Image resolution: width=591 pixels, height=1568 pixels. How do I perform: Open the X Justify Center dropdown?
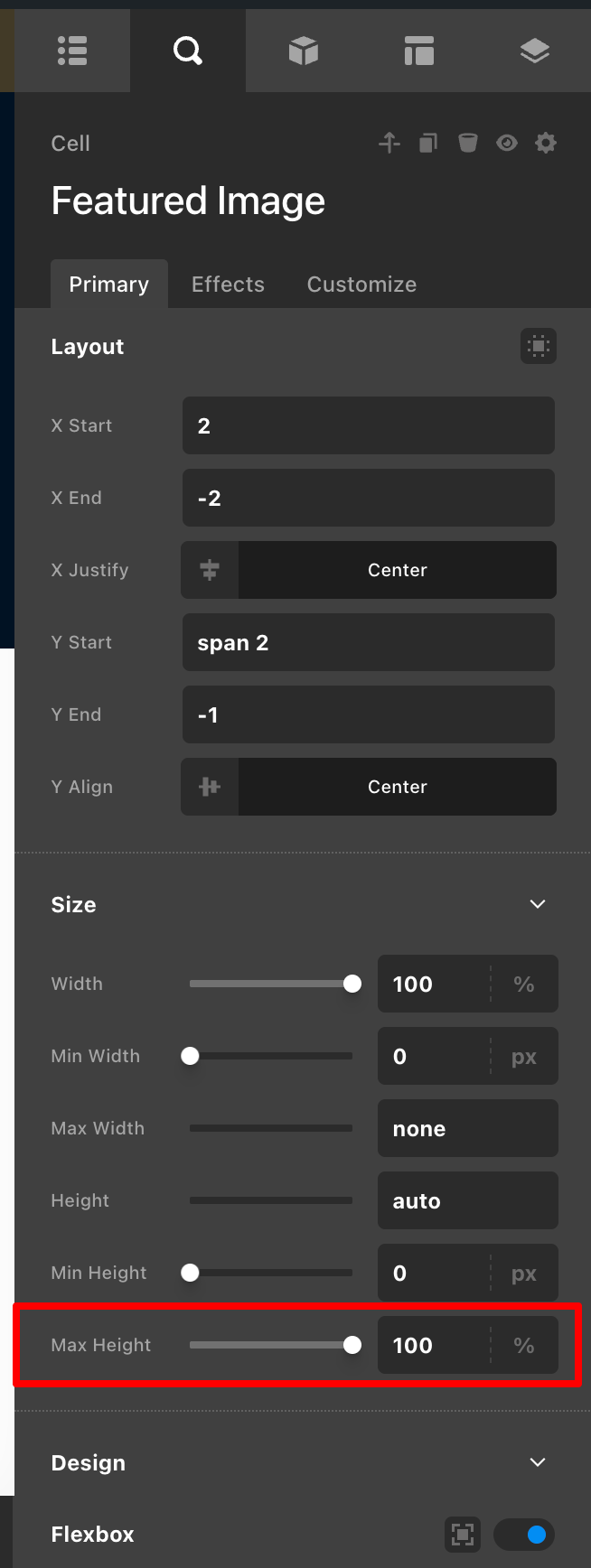point(397,570)
